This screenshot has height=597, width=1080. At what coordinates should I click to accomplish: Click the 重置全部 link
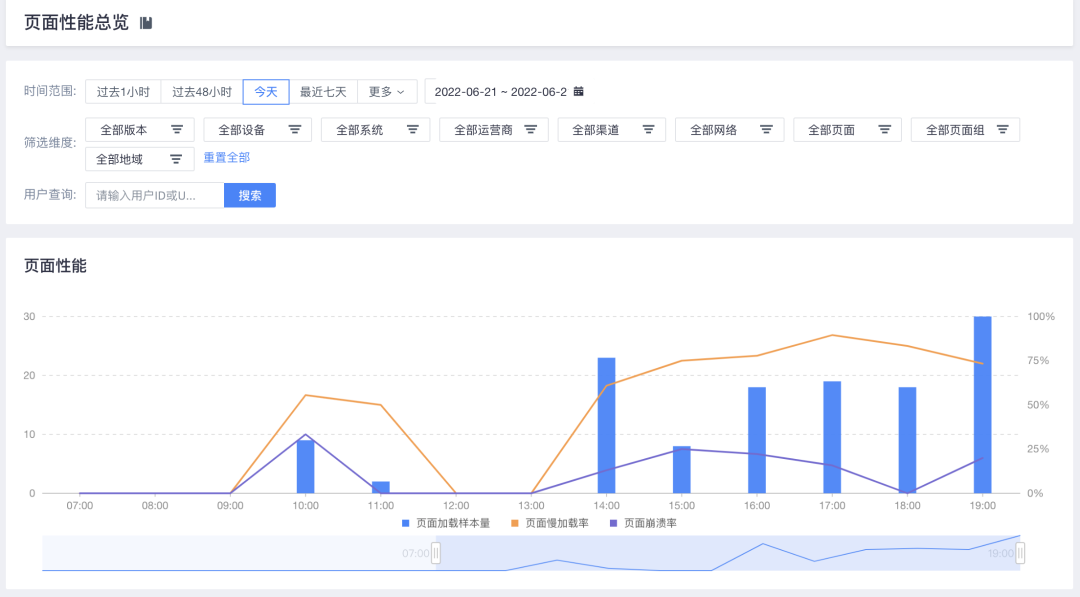tap(227, 158)
